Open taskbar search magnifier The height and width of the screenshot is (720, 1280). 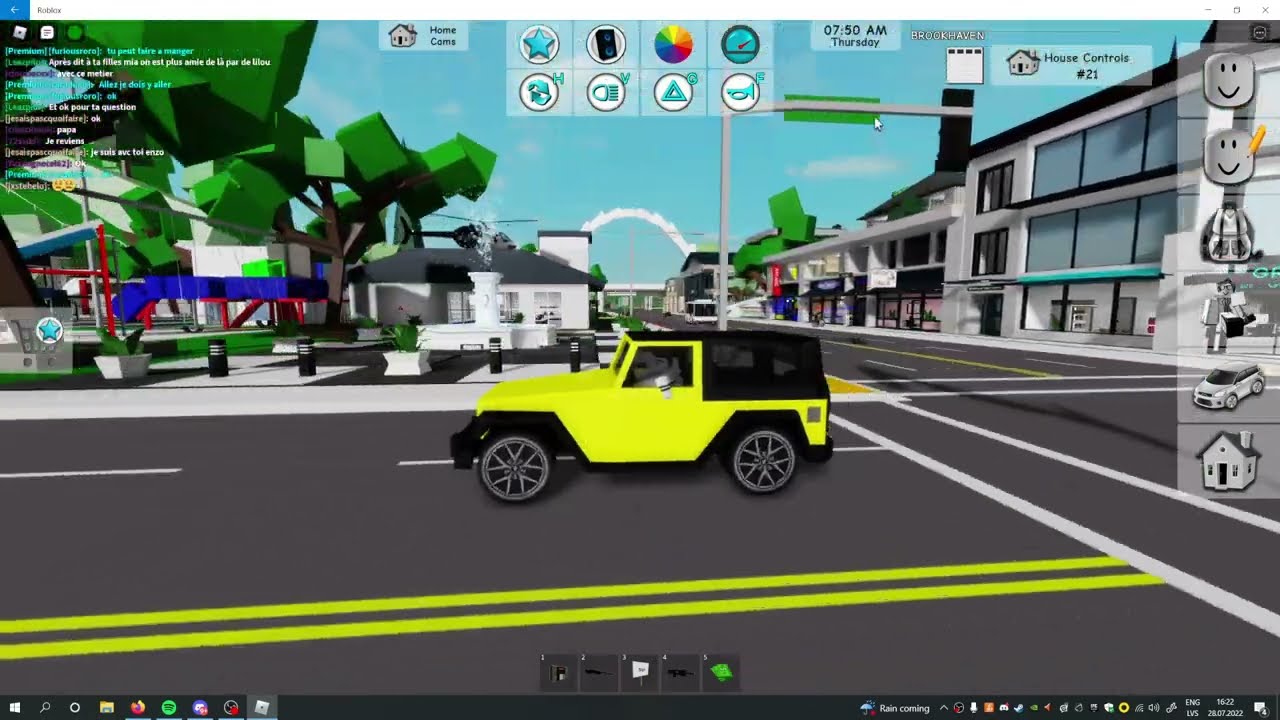[x=45, y=708]
